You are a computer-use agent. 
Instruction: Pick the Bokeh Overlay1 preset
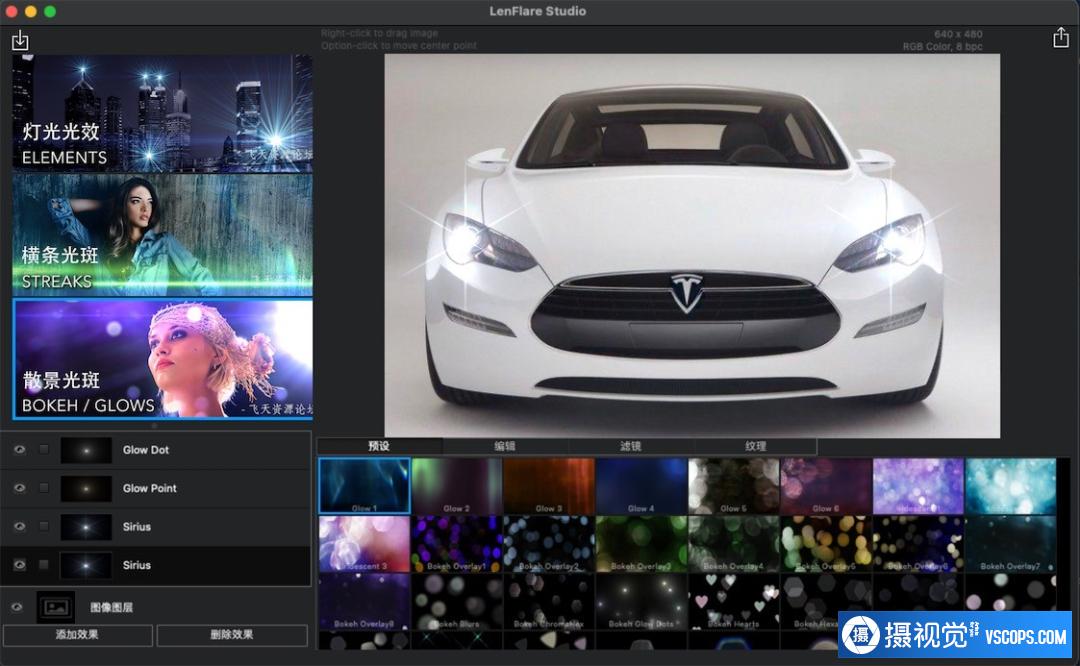(457, 544)
